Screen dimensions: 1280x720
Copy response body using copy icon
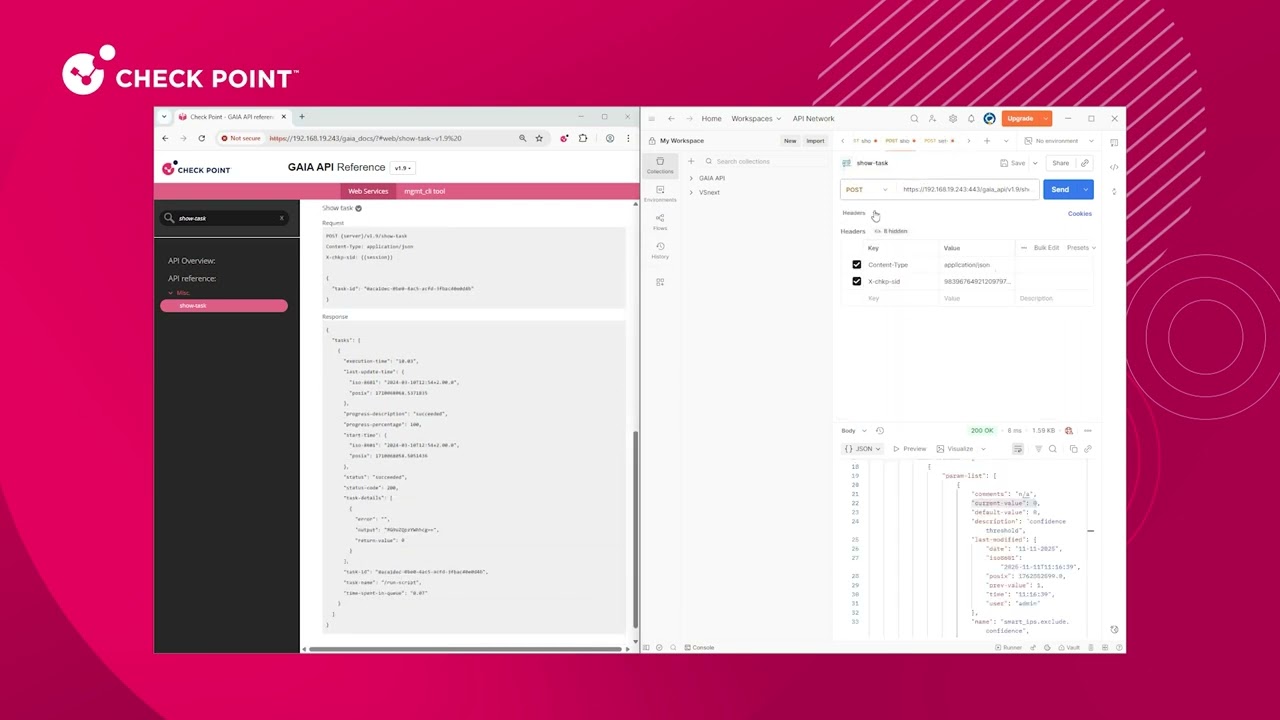[x=1073, y=449]
